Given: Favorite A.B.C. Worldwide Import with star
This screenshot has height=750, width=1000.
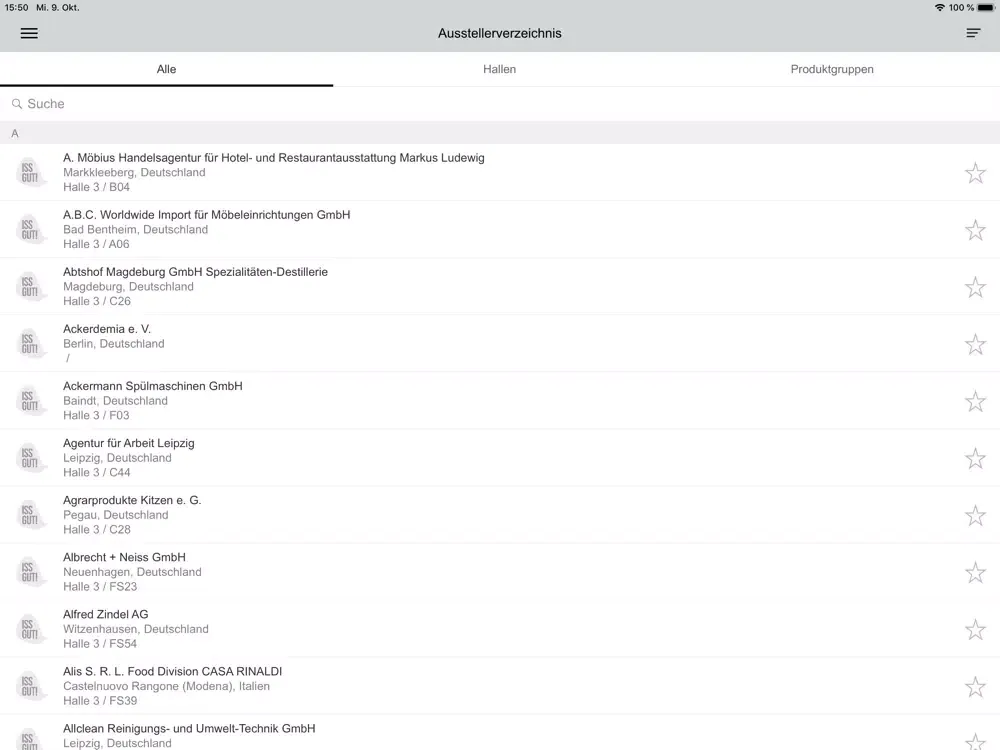Looking at the screenshot, I should point(975,230).
